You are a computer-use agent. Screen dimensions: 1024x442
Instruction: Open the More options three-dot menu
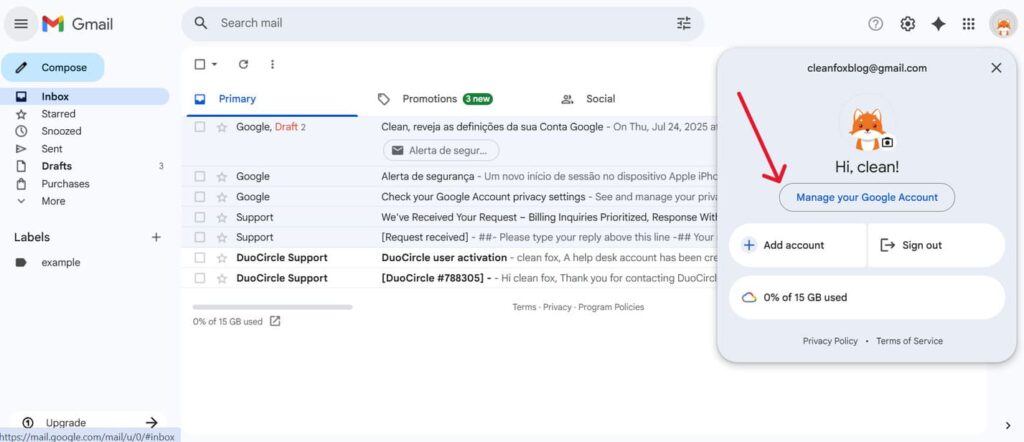[x=272, y=64]
